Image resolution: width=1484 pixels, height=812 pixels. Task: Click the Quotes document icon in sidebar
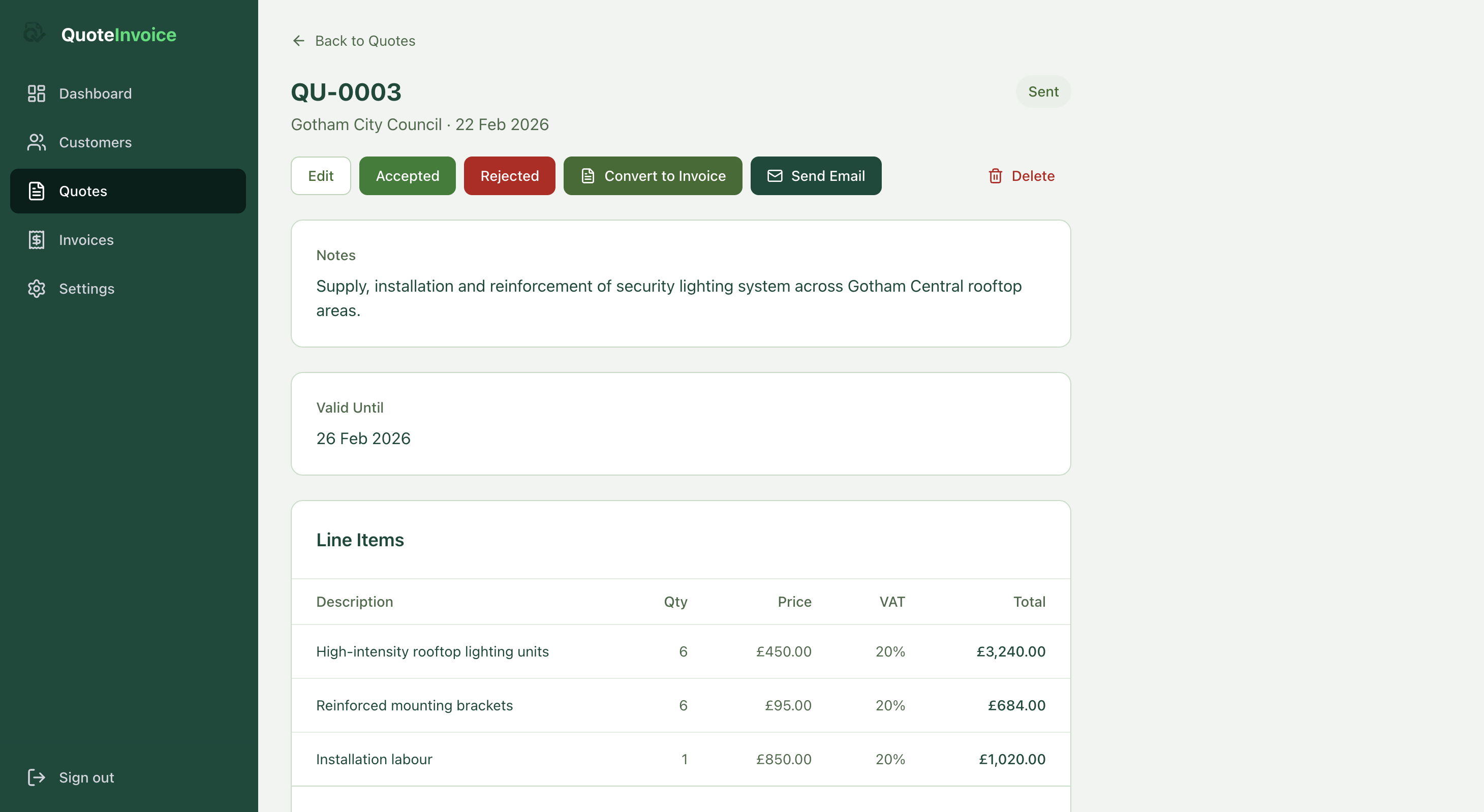[x=36, y=191]
